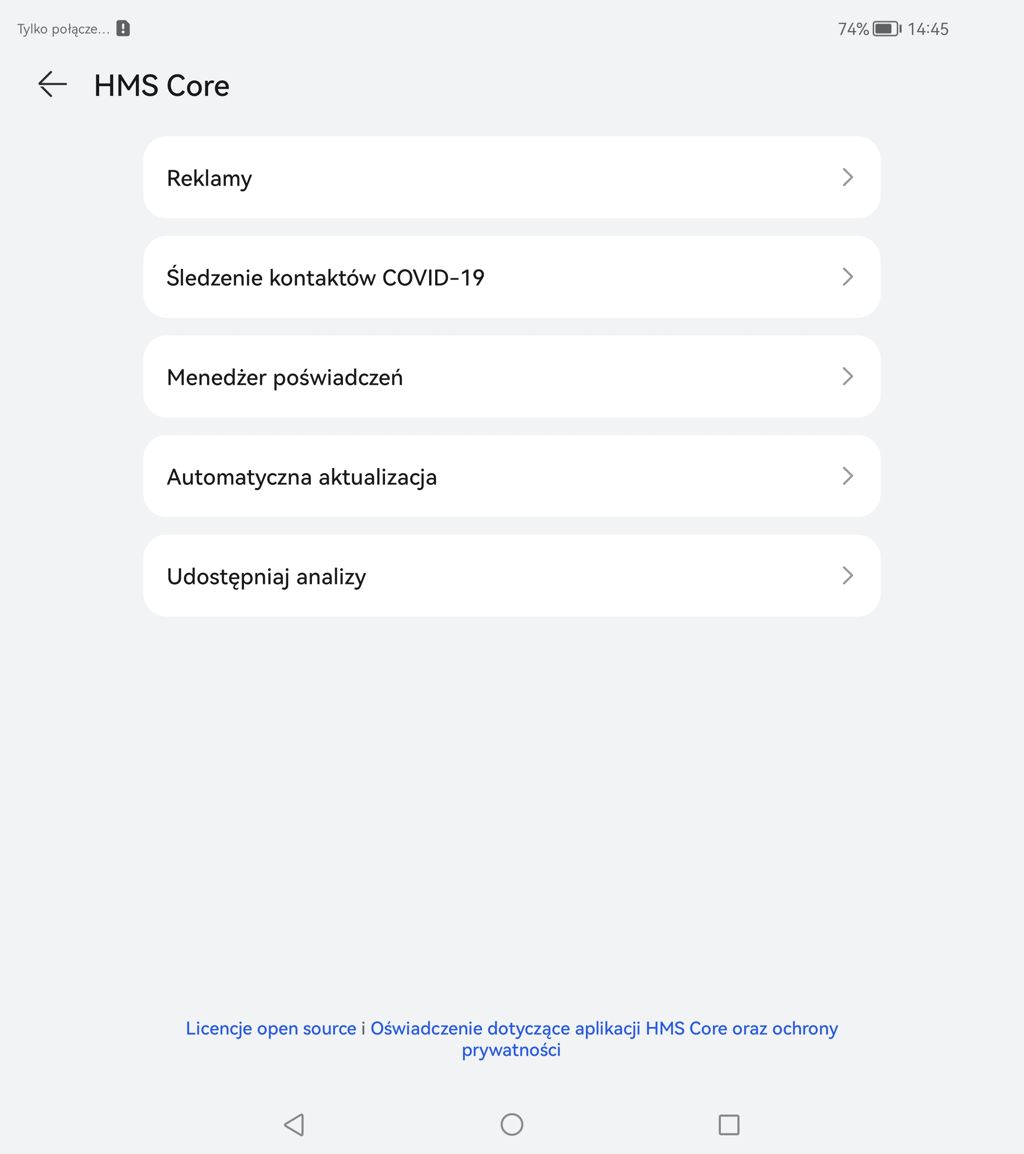Tap the chevron on Udostępniaj analizy row
The image size is (1024, 1154).
(847, 576)
